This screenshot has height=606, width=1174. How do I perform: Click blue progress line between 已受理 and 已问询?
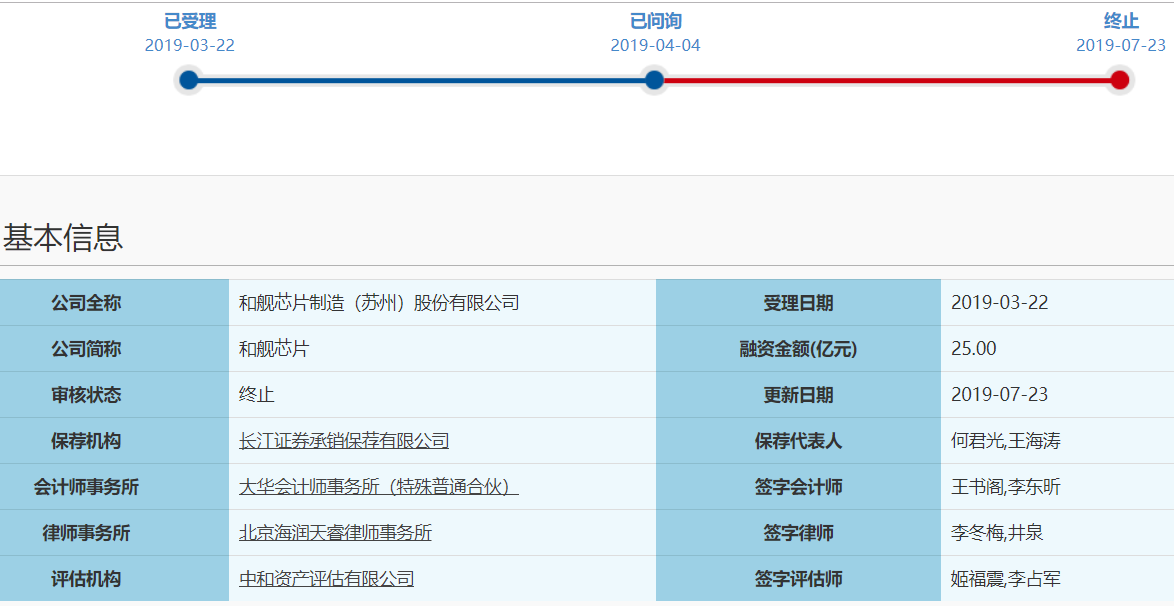tap(422, 80)
